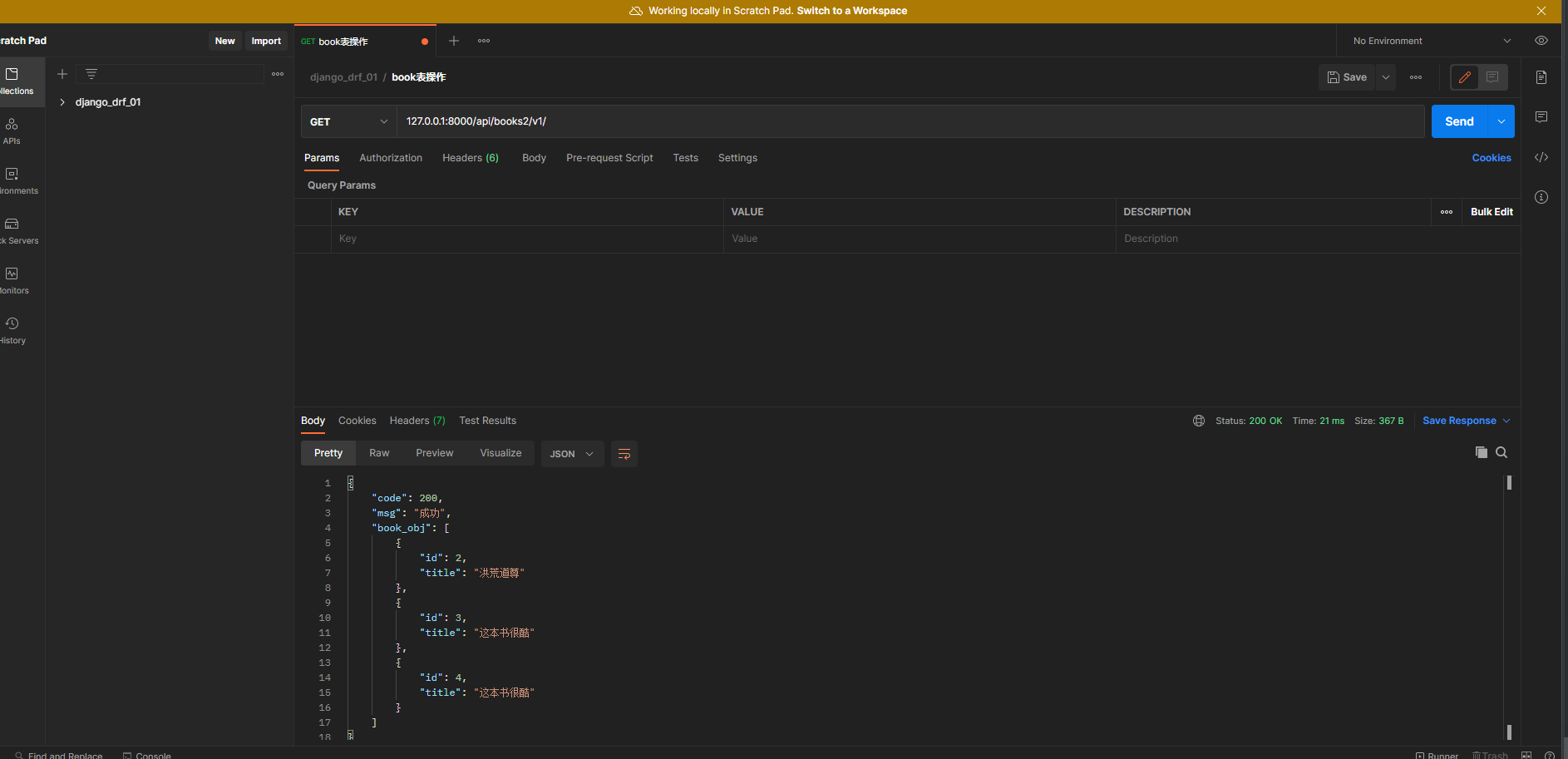
Task: Open the documentation panel icon
Action: coord(1541,77)
